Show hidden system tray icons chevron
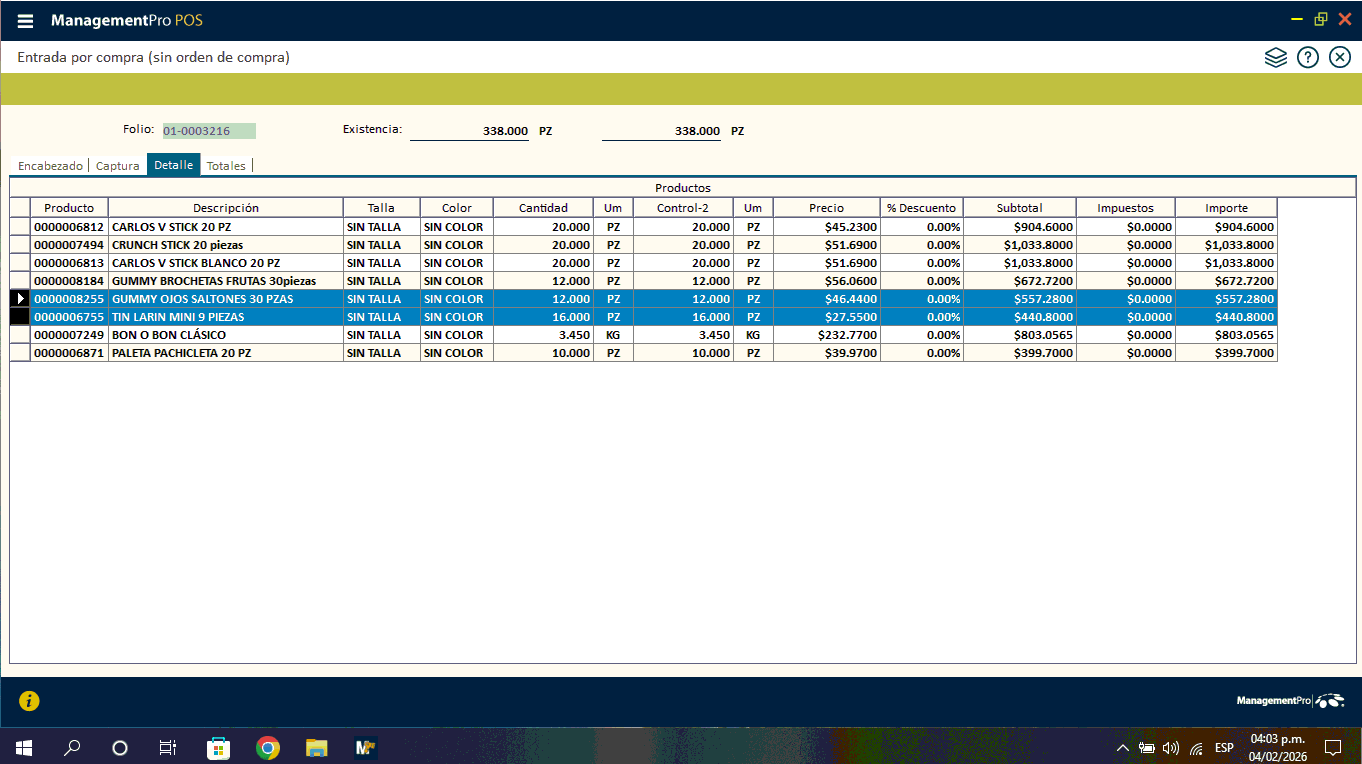The height and width of the screenshot is (764, 1362). tap(1122, 748)
